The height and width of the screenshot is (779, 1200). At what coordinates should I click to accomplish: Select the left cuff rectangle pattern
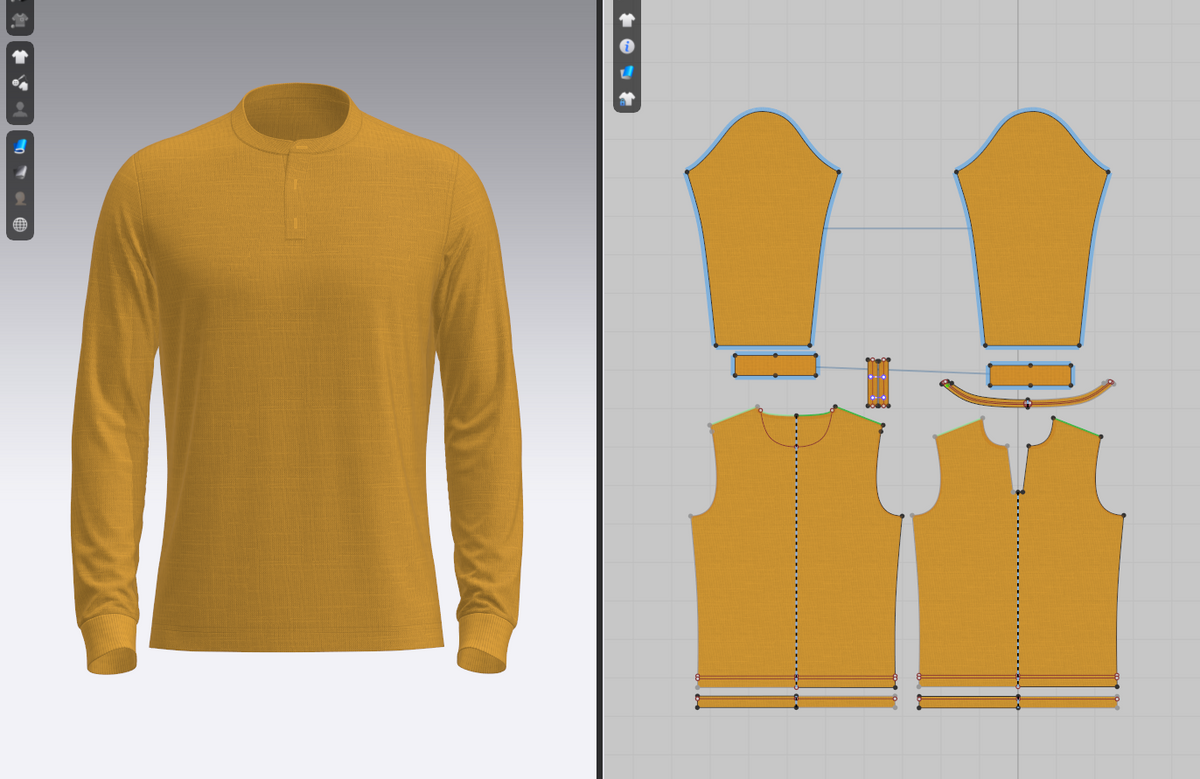coord(775,365)
